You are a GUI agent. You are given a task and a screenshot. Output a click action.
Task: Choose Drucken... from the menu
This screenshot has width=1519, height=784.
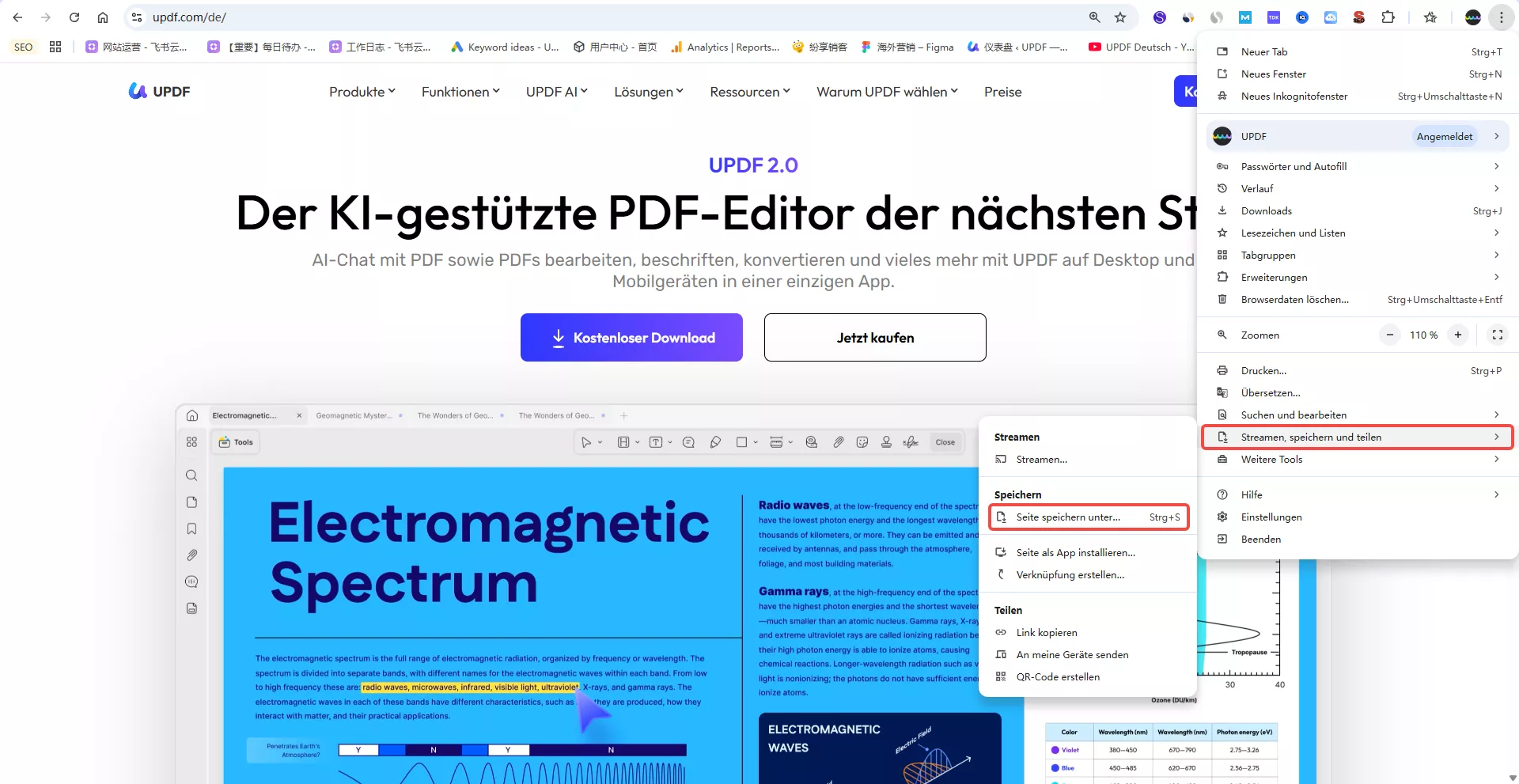click(1358, 370)
